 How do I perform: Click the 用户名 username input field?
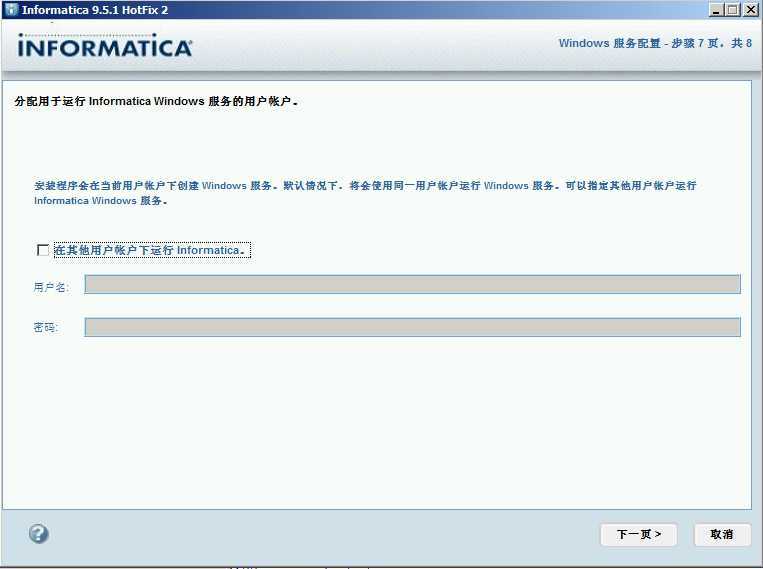pyautogui.click(x=412, y=284)
